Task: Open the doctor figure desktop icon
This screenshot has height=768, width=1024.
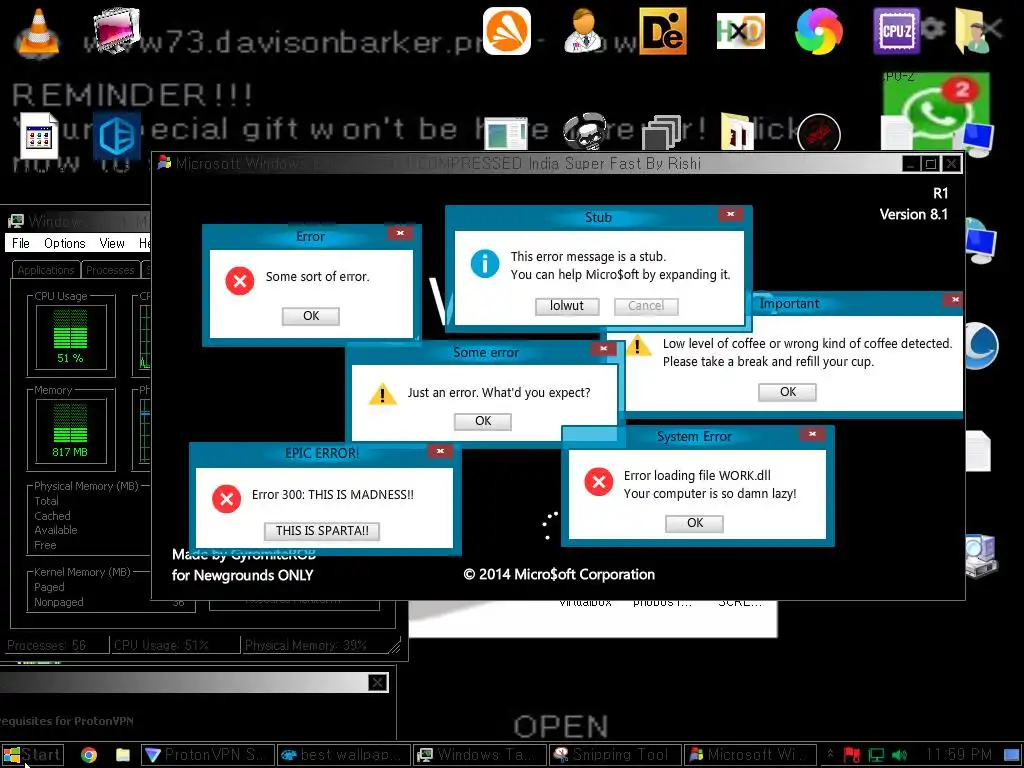Action: coord(584,31)
